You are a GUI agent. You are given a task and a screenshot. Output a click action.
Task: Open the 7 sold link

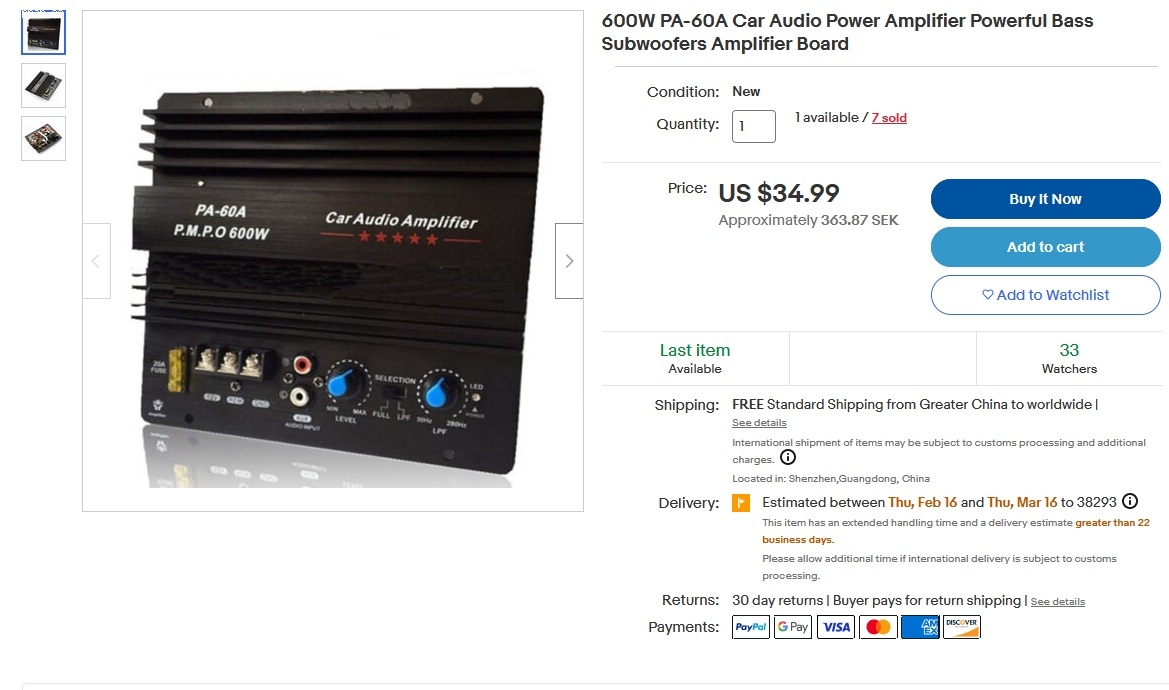point(889,118)
